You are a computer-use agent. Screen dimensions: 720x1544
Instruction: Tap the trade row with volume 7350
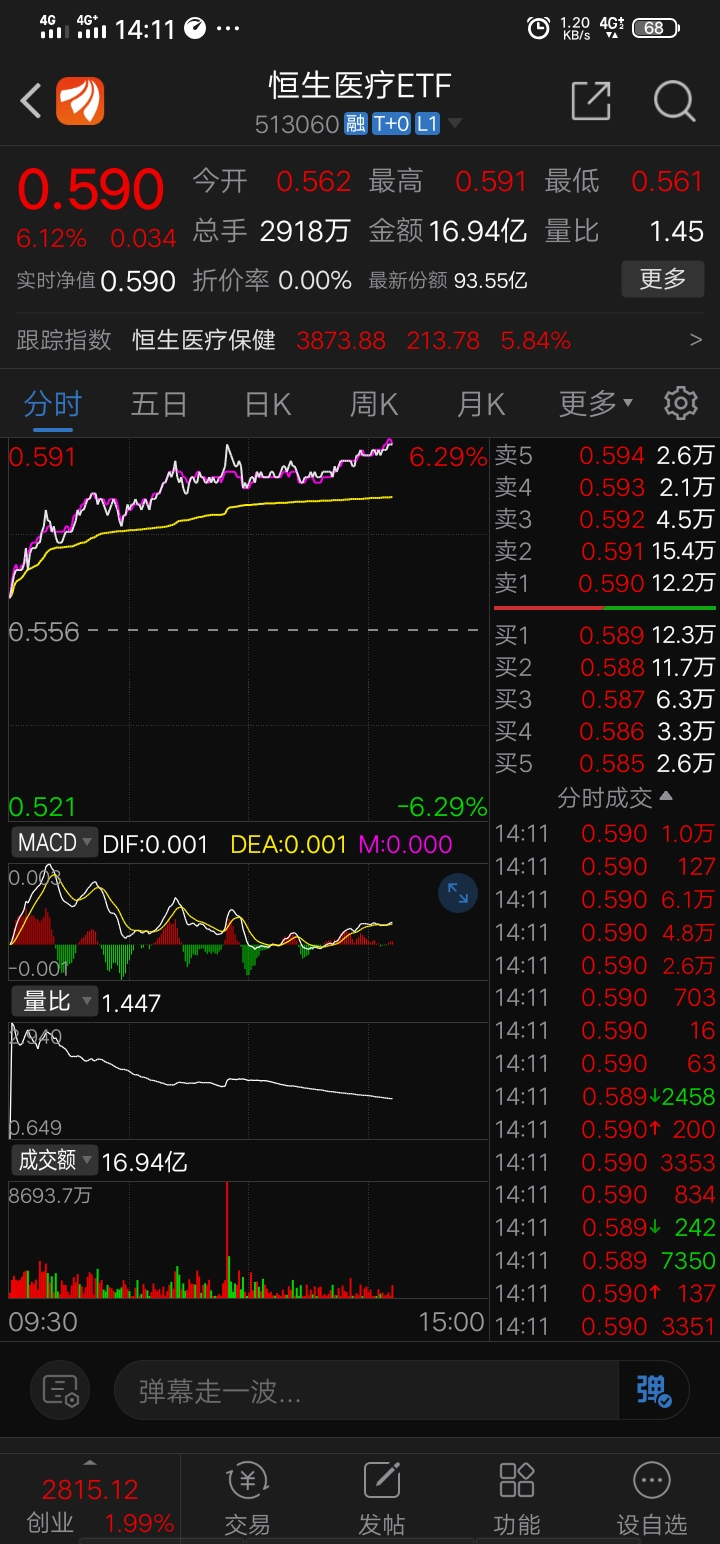605,1260
